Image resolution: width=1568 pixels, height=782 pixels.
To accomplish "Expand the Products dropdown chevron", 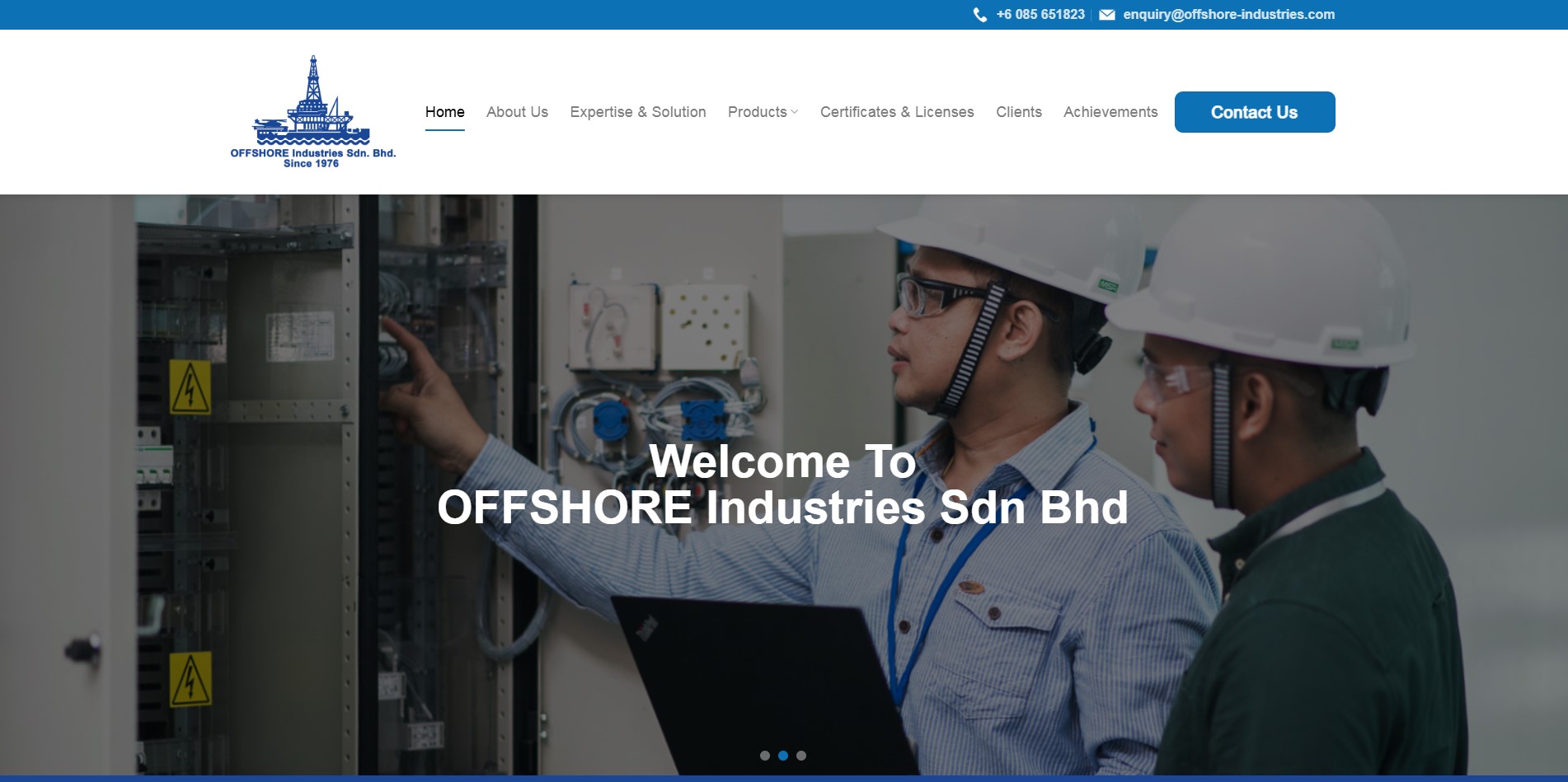I will coord(795,112).
